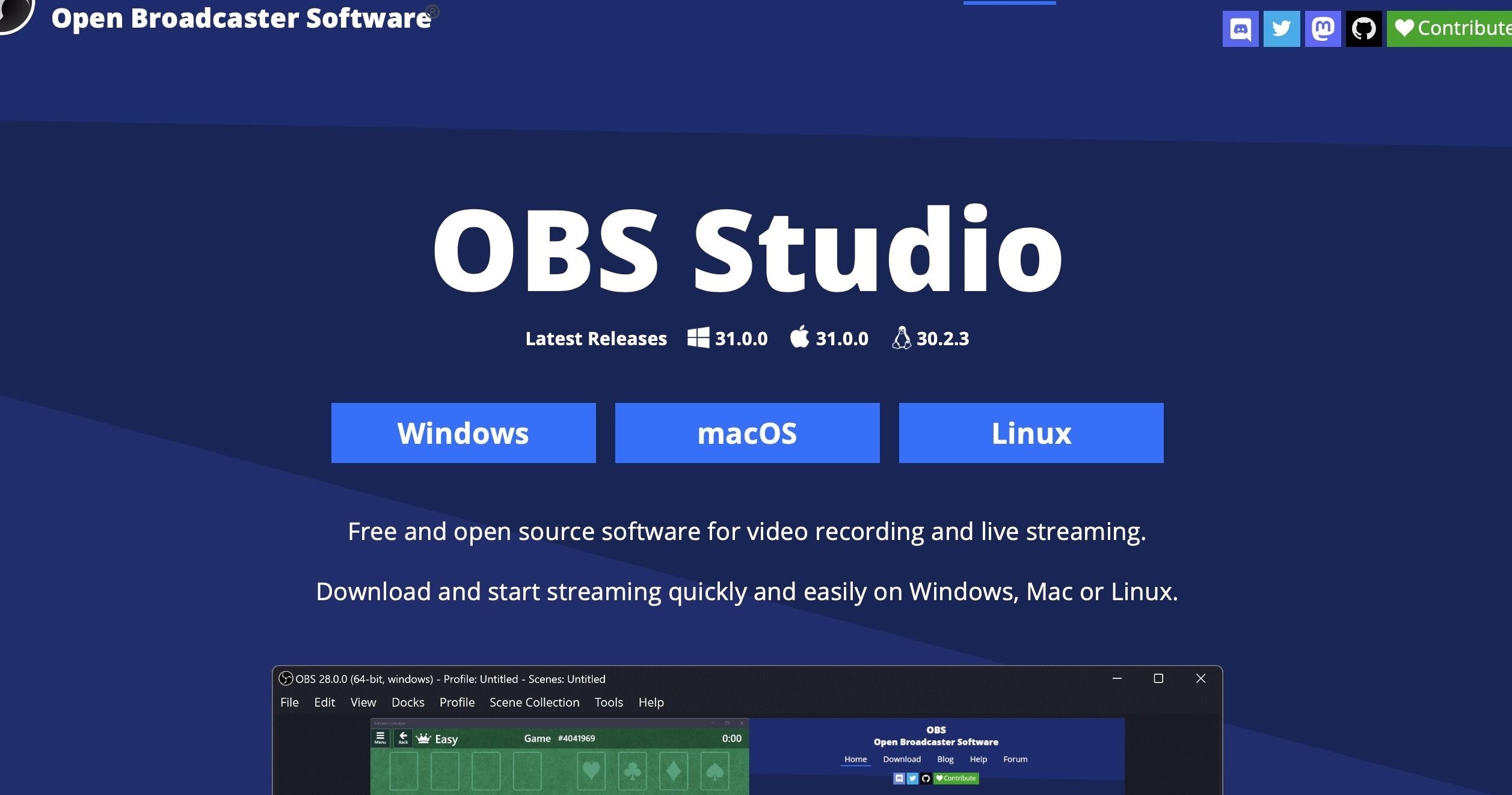The width and height of the screenshot is (1512, 795).
Task: Open the macOS 31.0.0 release version link
Action: [841, 339]
